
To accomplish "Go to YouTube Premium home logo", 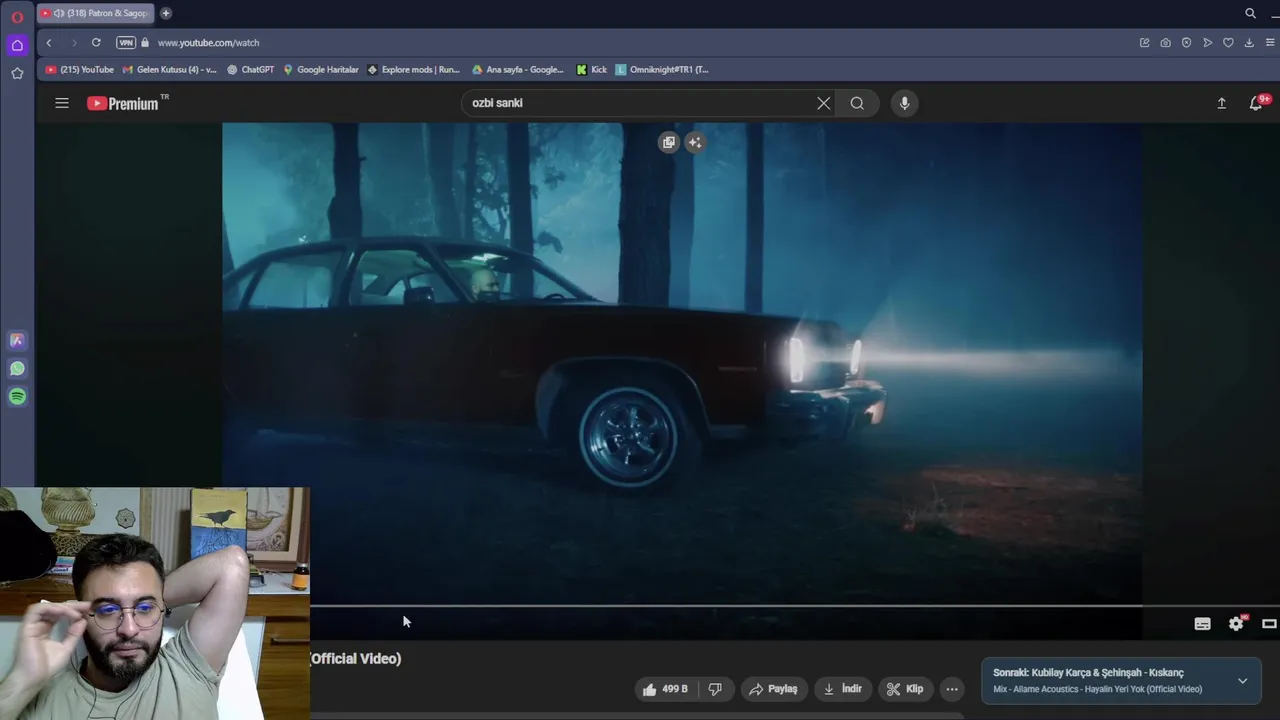I will [x=123, y=103].
